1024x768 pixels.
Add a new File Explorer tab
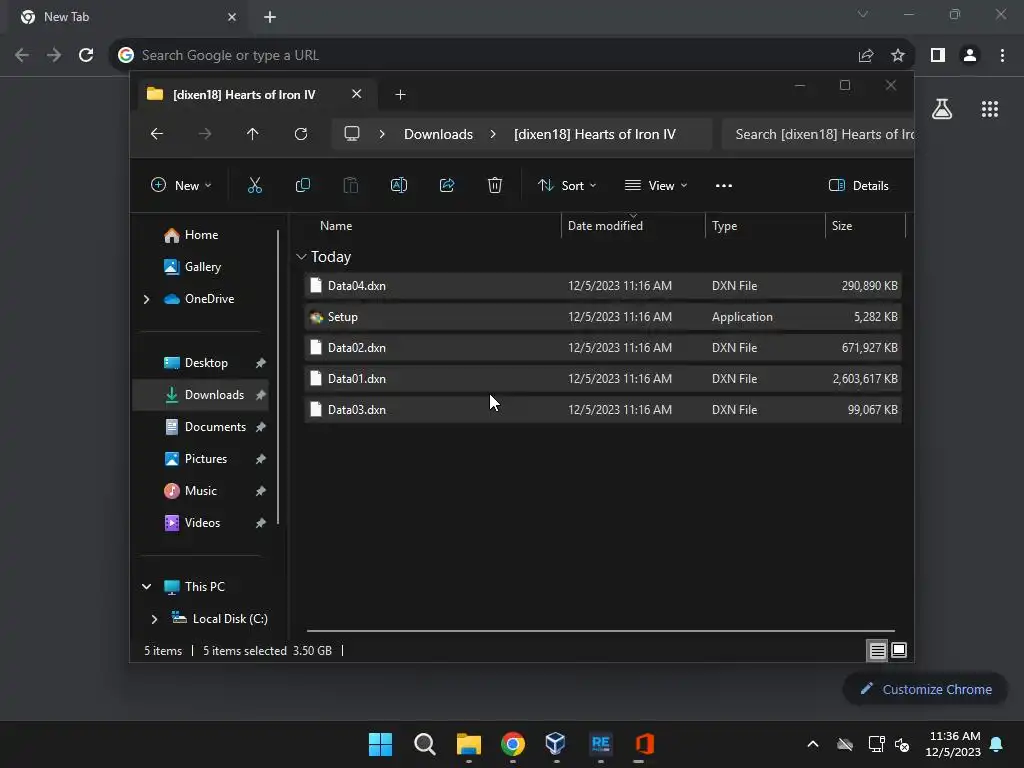point(400,95)
